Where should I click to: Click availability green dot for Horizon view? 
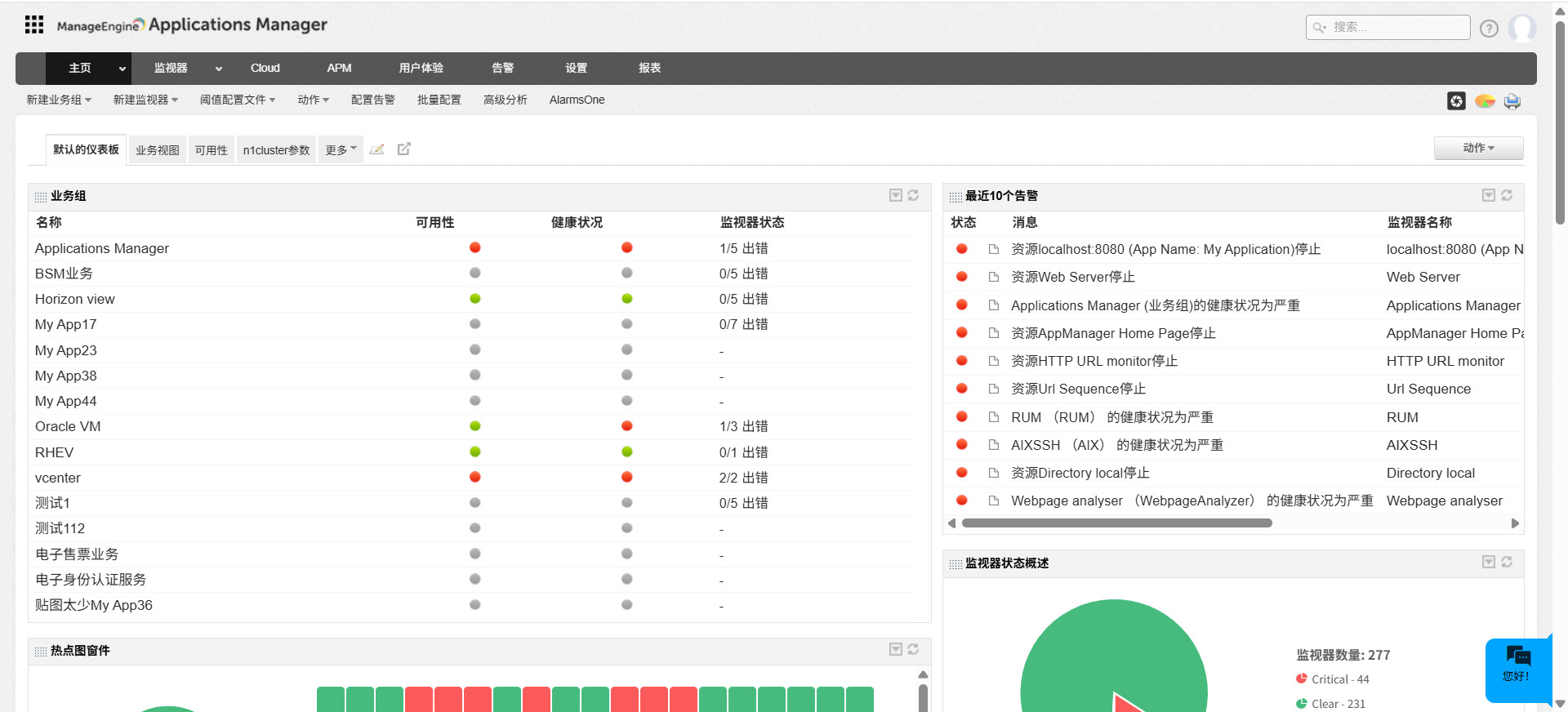pos(475,298)
